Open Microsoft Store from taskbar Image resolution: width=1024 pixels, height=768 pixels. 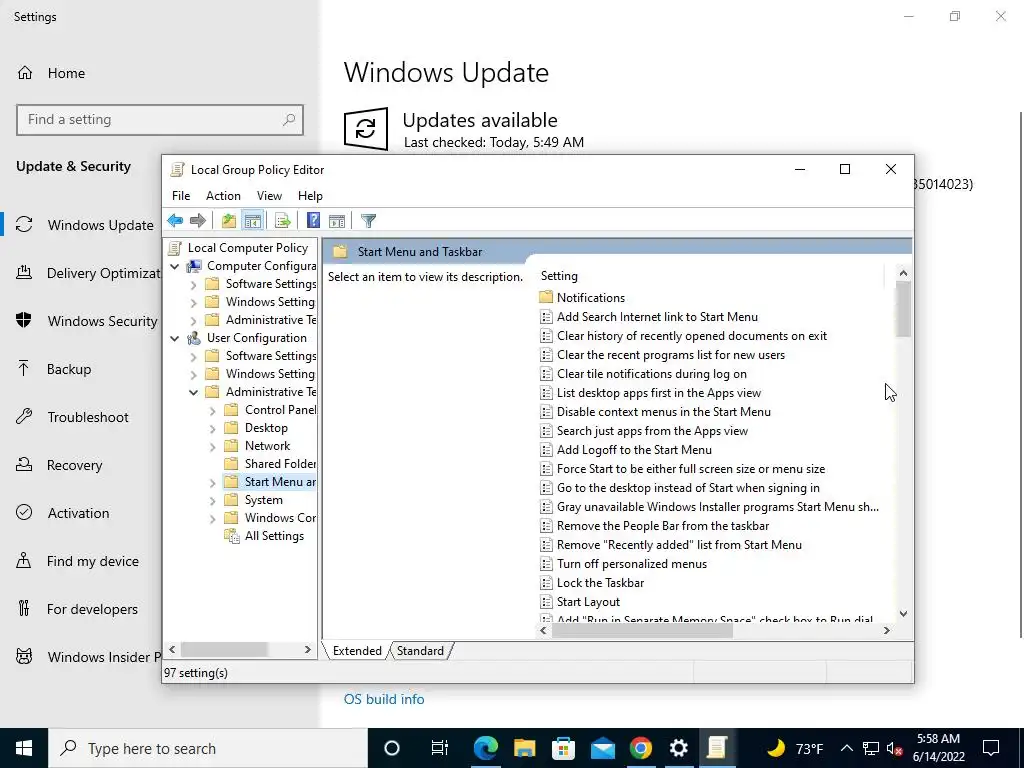(563, 748)
